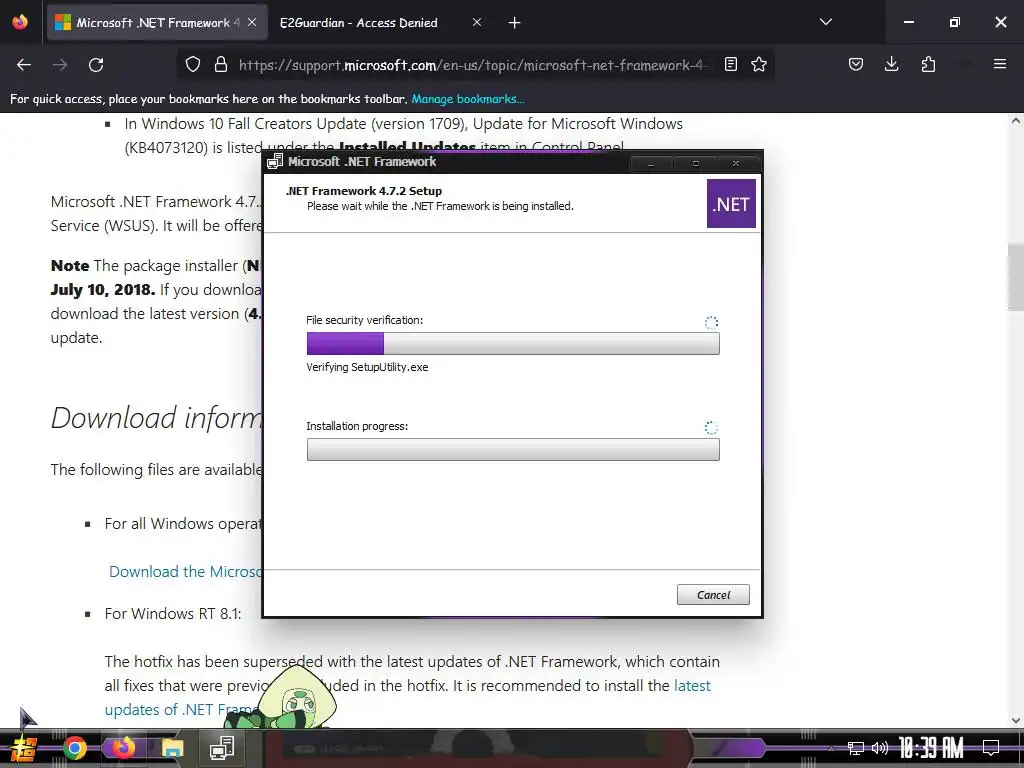Click page scrollbar down arrow
This screenshot has height=768, width=1024.
pos(1016,720)
